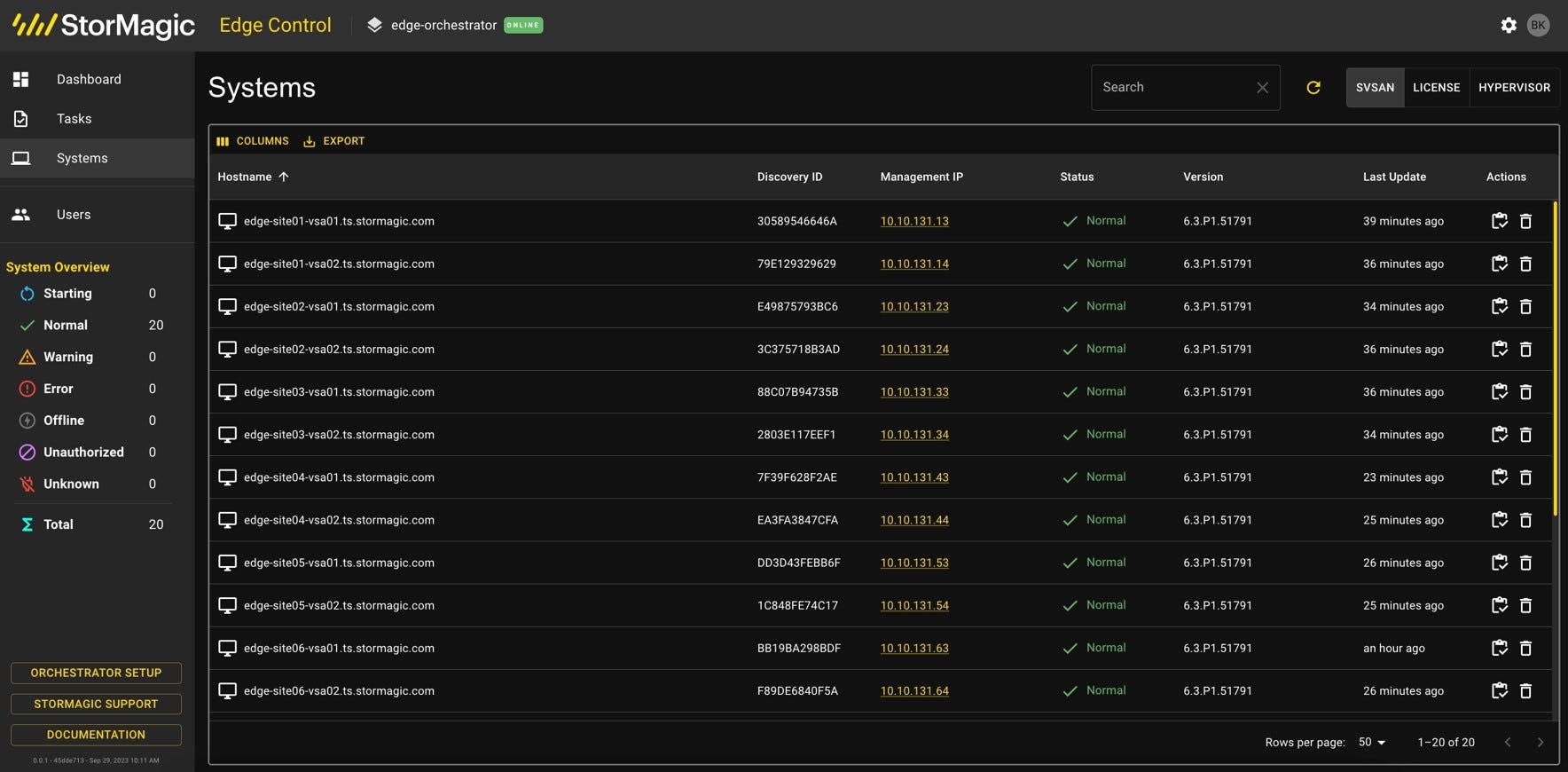Viewport: 1568px width, 772px height.
Task: Switch to the LICENSE tab
Action: pos(1436,88)
